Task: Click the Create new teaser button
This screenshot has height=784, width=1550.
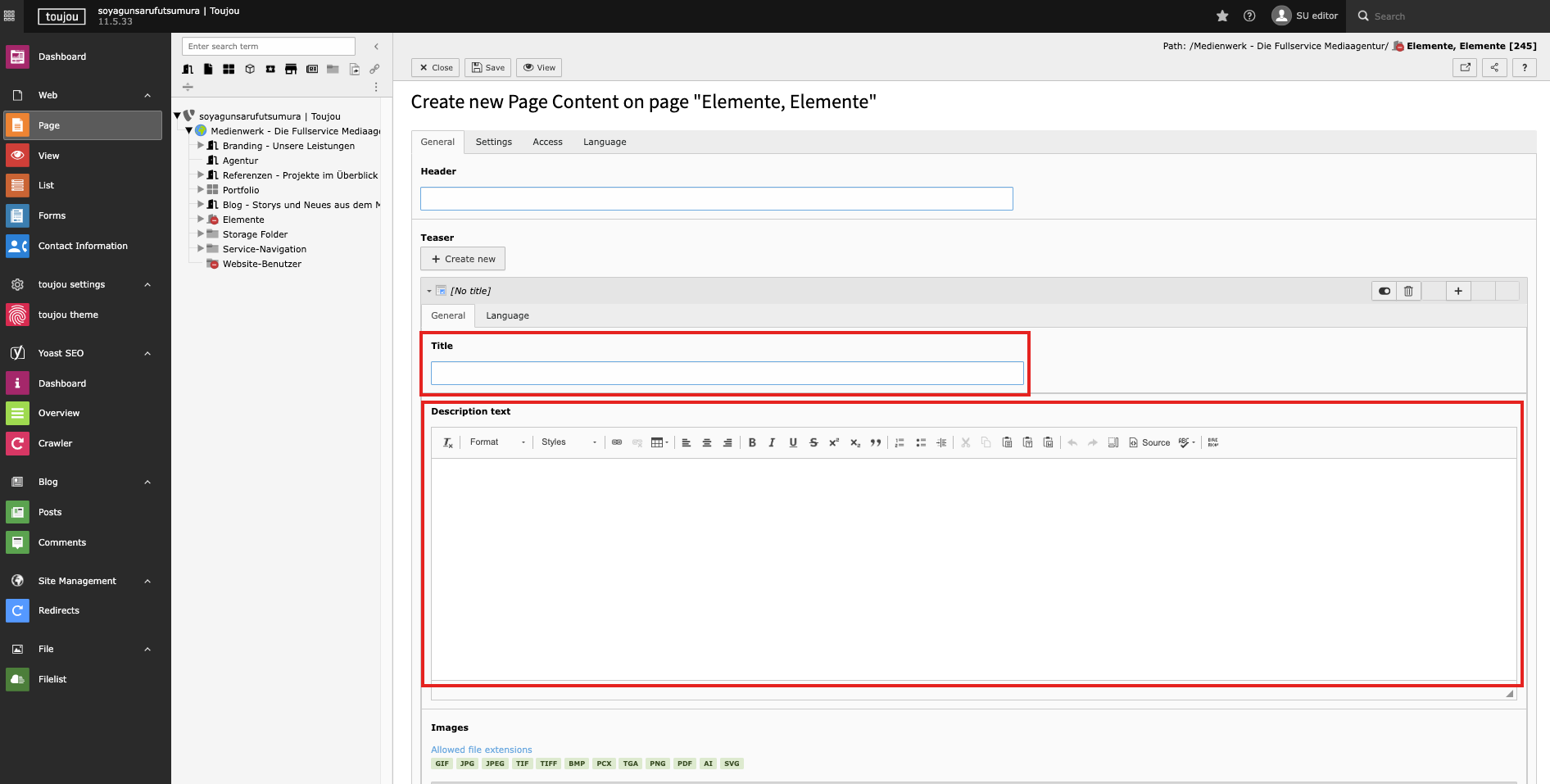Action: click(x=463, y=259)
